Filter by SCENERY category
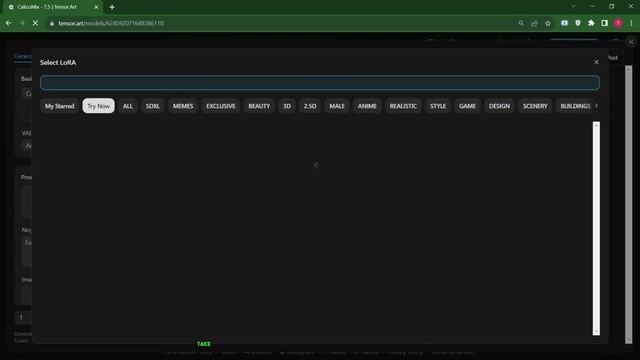640x360 pixels. click(x=535, y=106)
